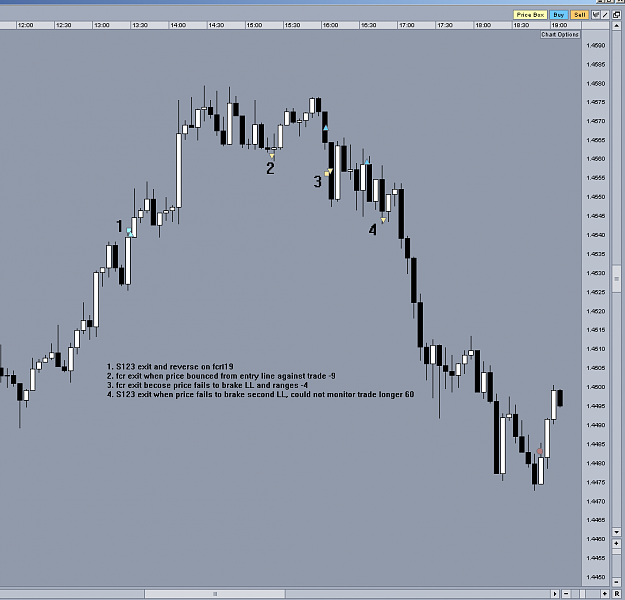Click the 1.4525 price axis label
This screenshot has height=600, width=625.
coord(596,292)
